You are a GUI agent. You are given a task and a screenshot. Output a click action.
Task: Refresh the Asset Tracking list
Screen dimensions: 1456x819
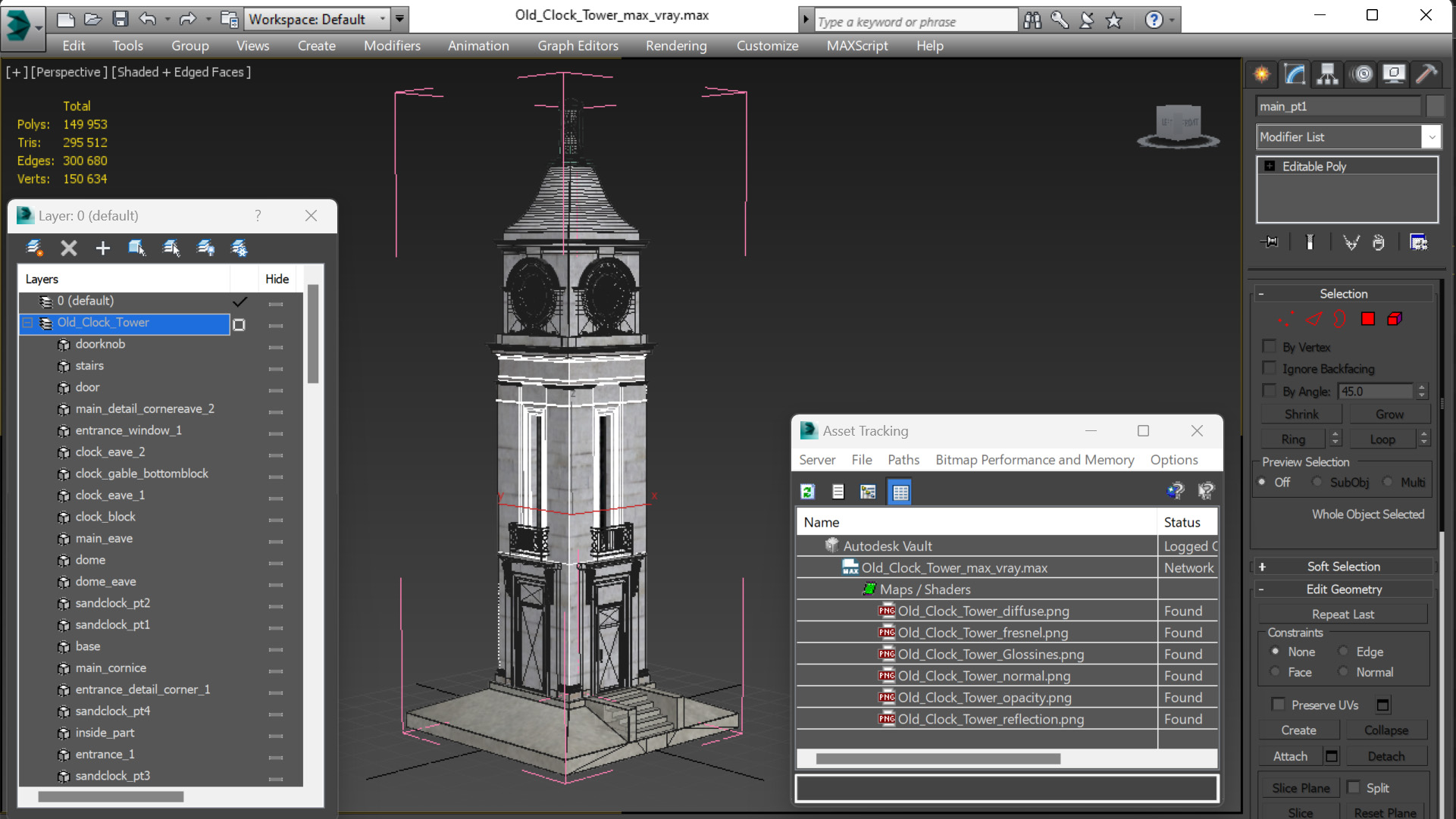tap(807, 492)
